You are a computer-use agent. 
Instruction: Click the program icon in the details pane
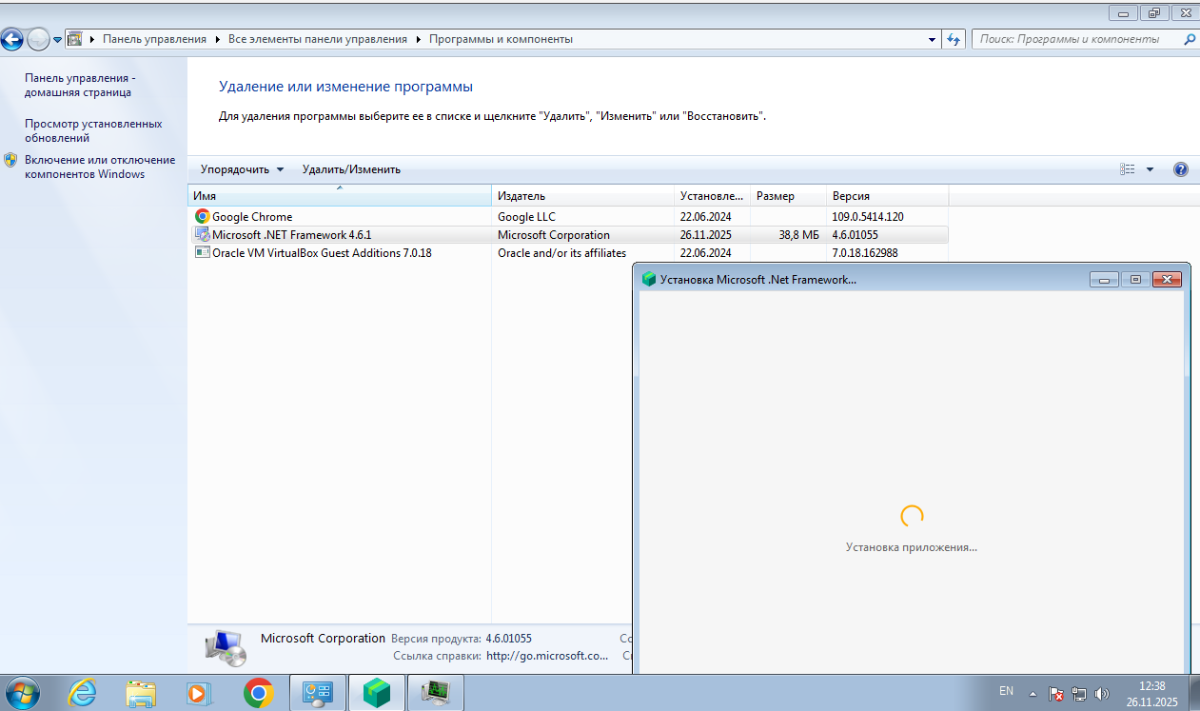click(225, 647)
